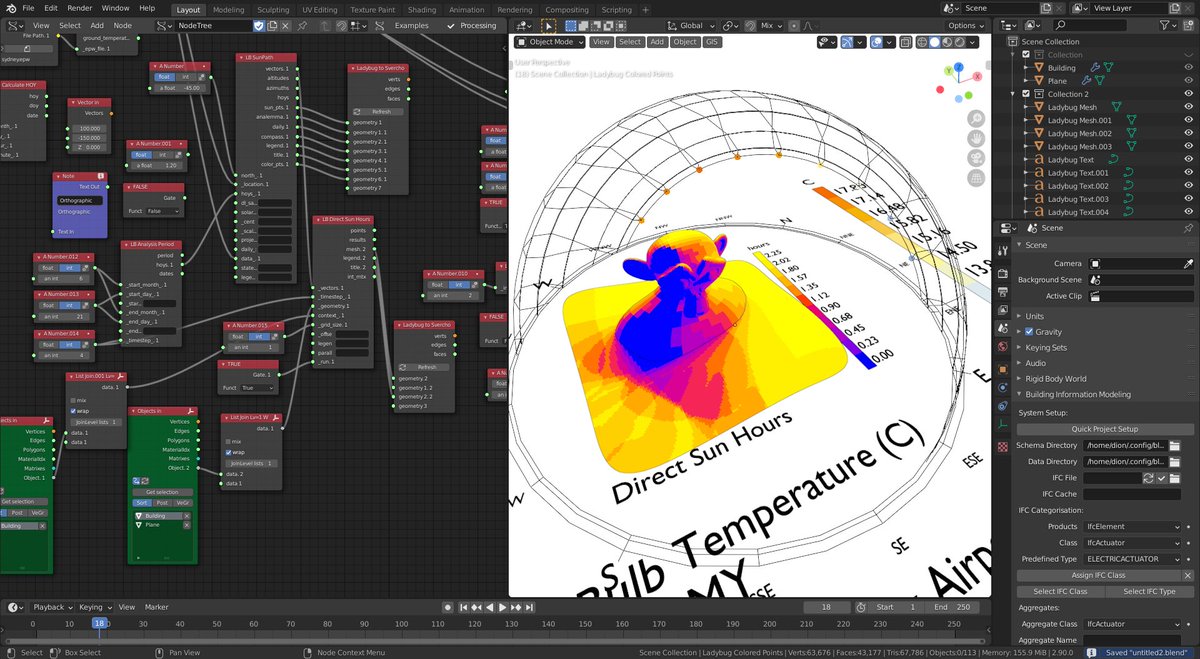Toggle Collection 2 exclude checkbox
Screen dimensions: 1200x659
[x=1026, y=93]
